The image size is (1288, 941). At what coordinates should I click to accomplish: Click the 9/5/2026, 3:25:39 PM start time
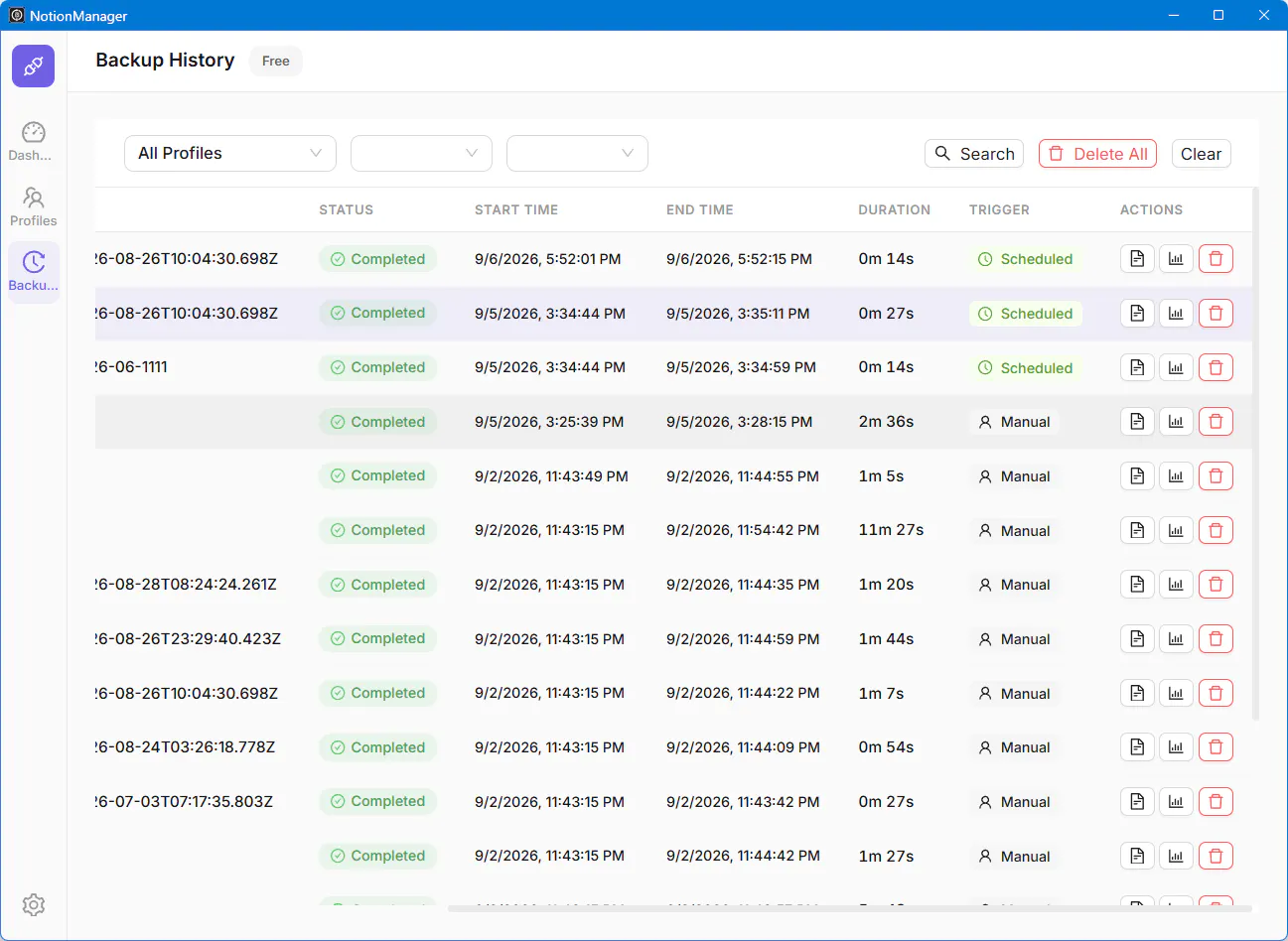click(x=549, y=422)
